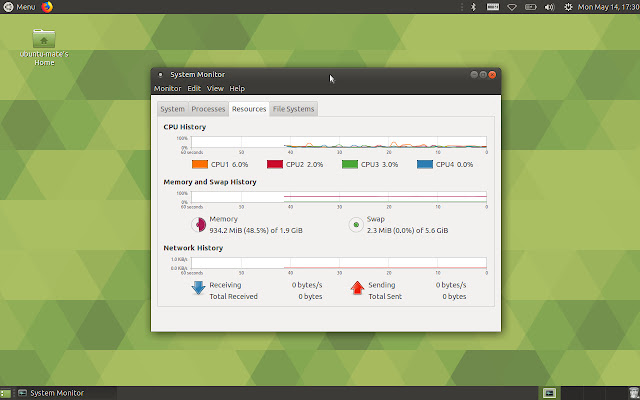Viewport: 640px width, 400px height.
Task: Click the 'Memory and Swap History' heading
Action: point(210,182)
